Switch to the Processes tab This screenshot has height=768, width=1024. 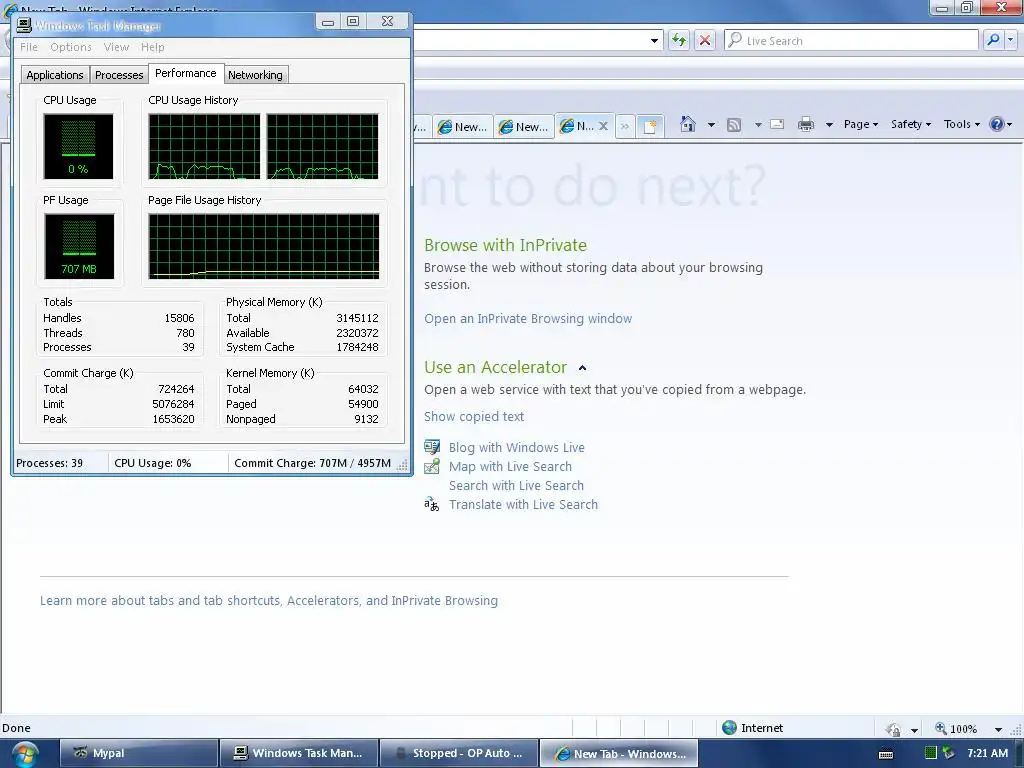[119, 75]
